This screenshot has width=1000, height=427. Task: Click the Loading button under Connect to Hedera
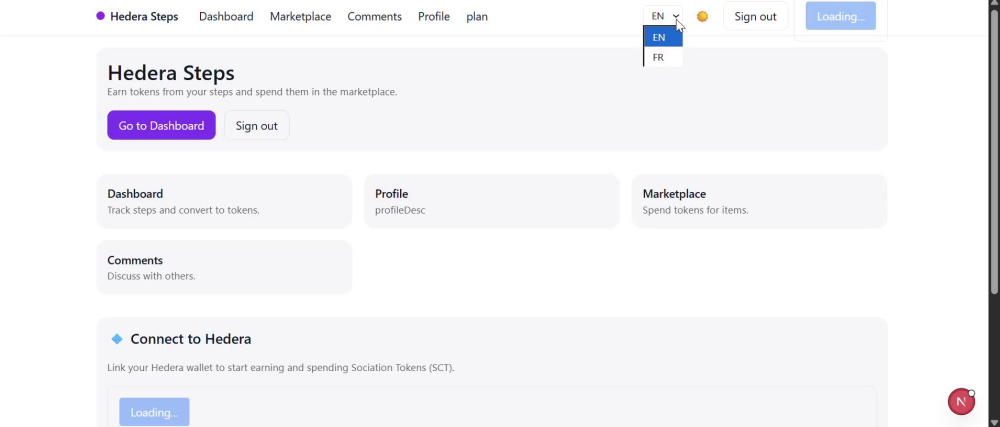154,412
